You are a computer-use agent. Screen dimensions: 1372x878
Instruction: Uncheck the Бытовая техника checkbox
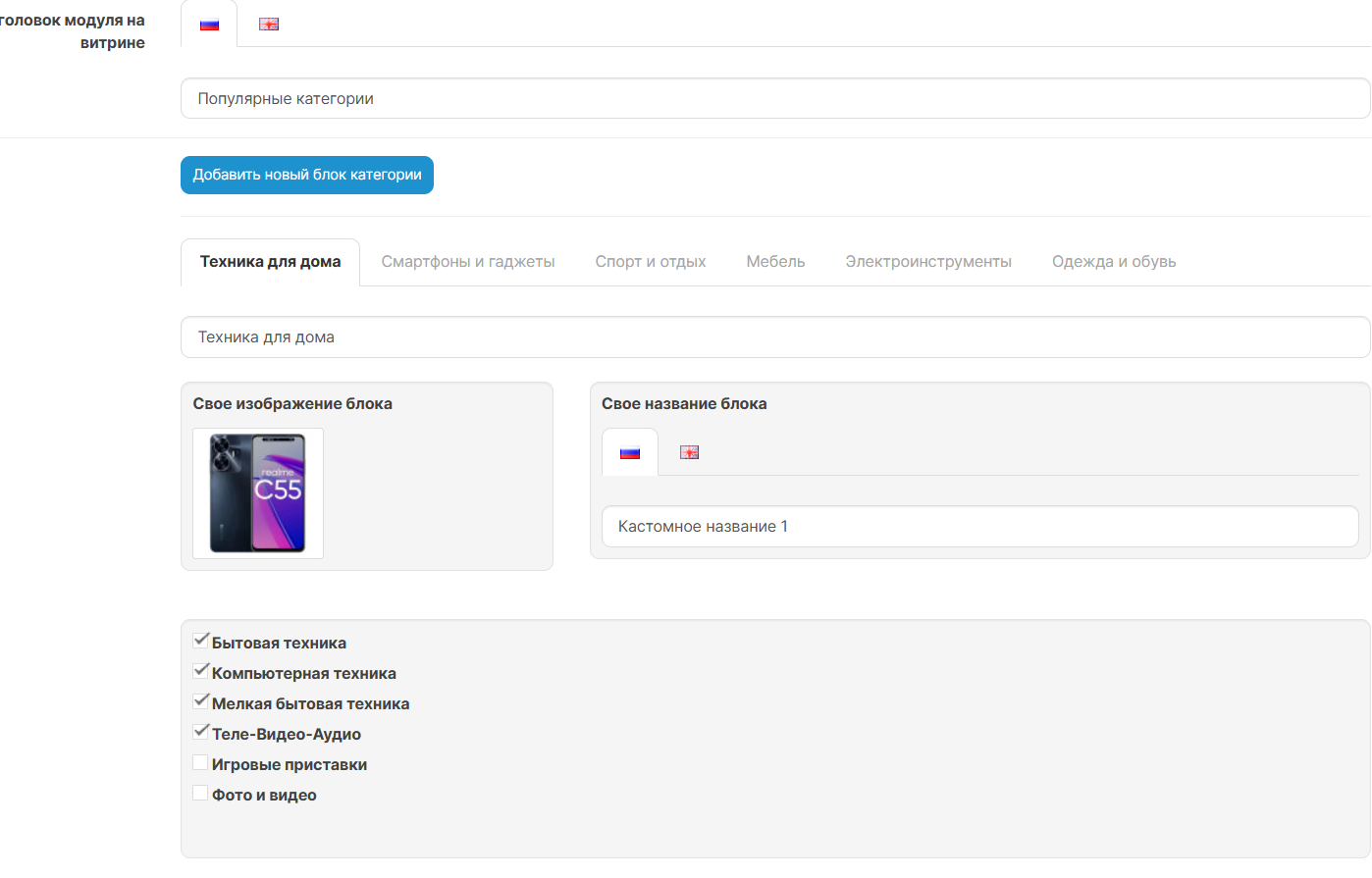[x=201, y=642]
